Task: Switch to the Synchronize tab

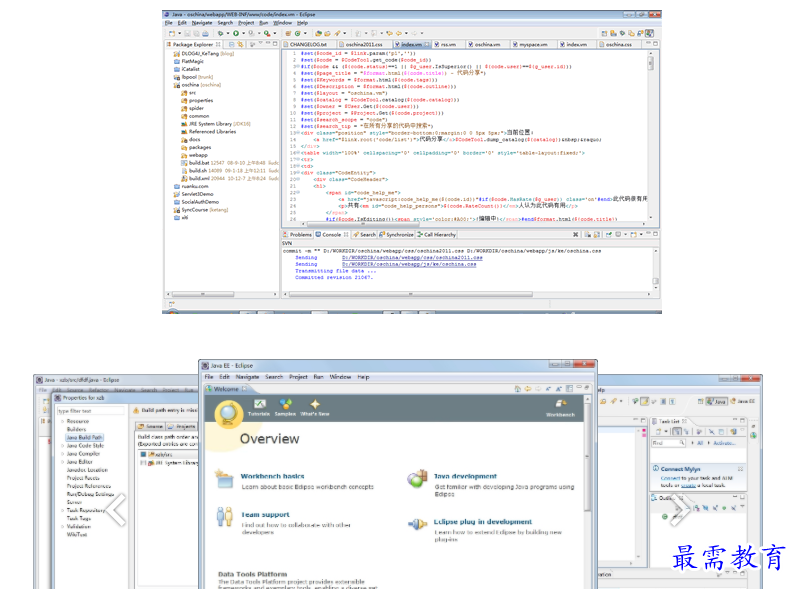Action: 396,234
